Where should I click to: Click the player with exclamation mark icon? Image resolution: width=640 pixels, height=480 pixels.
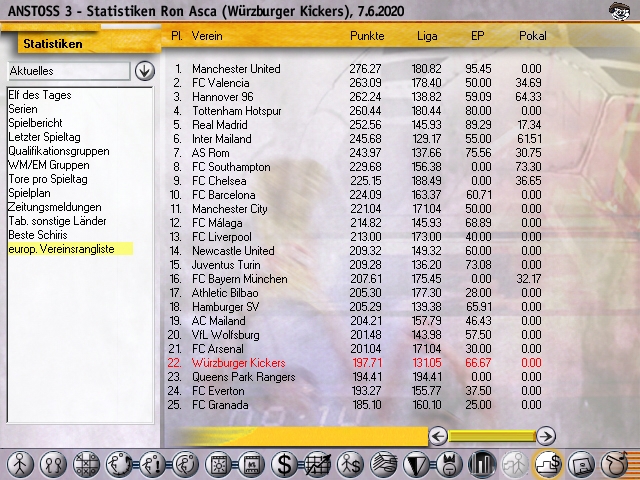coord(152,464)
